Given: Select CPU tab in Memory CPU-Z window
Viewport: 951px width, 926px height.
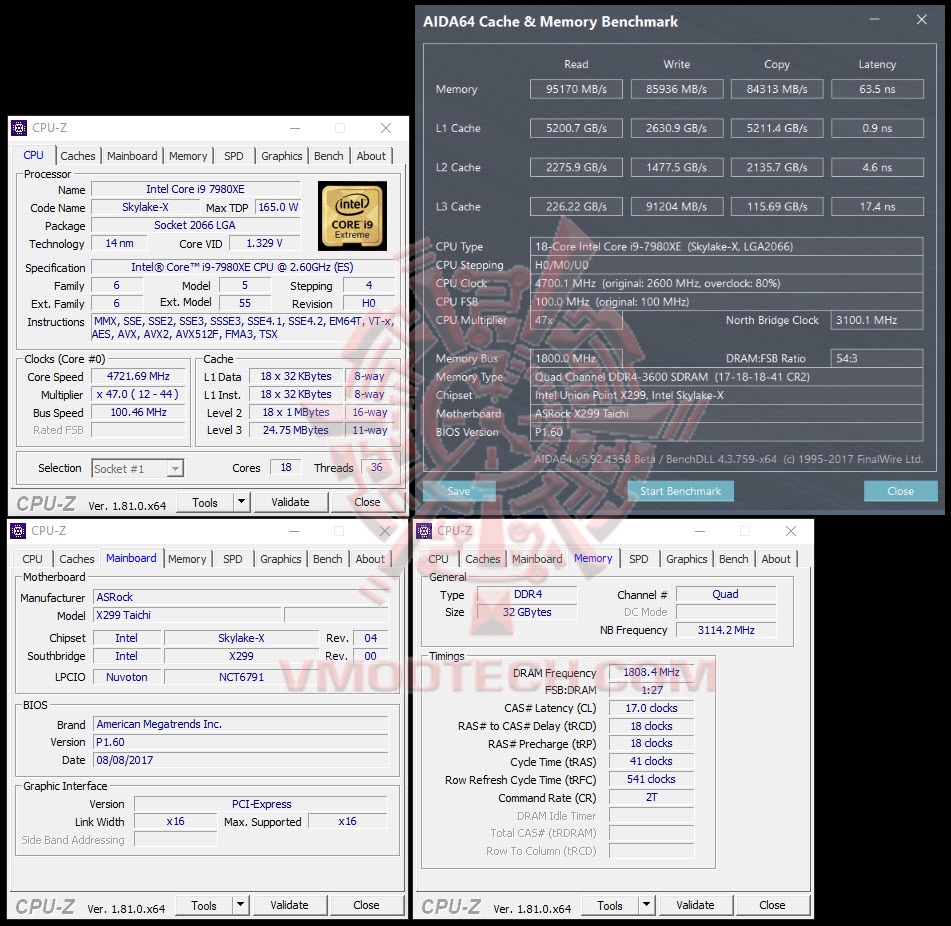Looking at the screenshot, I should click(x=438, y=559).
